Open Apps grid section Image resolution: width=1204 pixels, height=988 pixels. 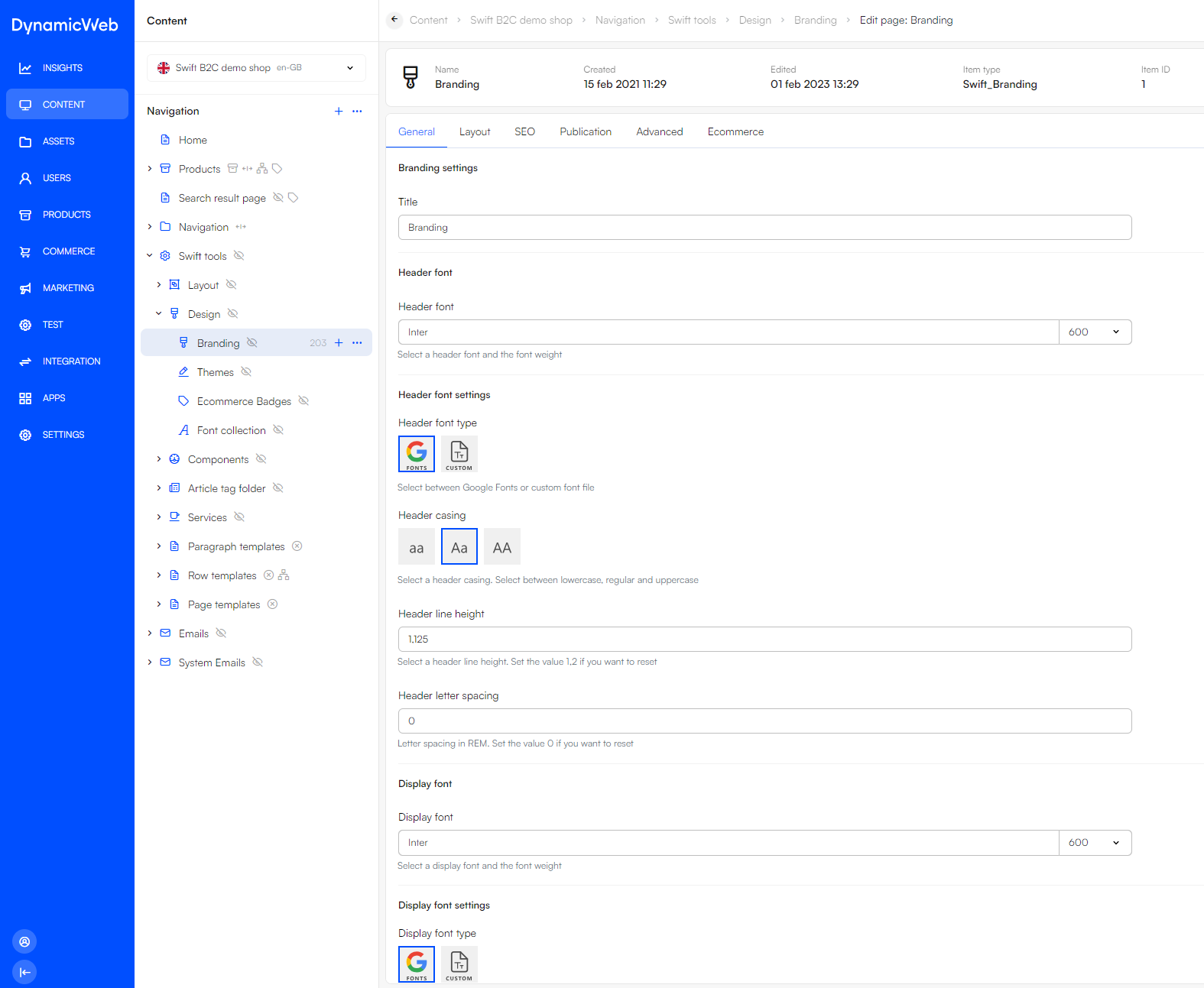pos(67,398)
